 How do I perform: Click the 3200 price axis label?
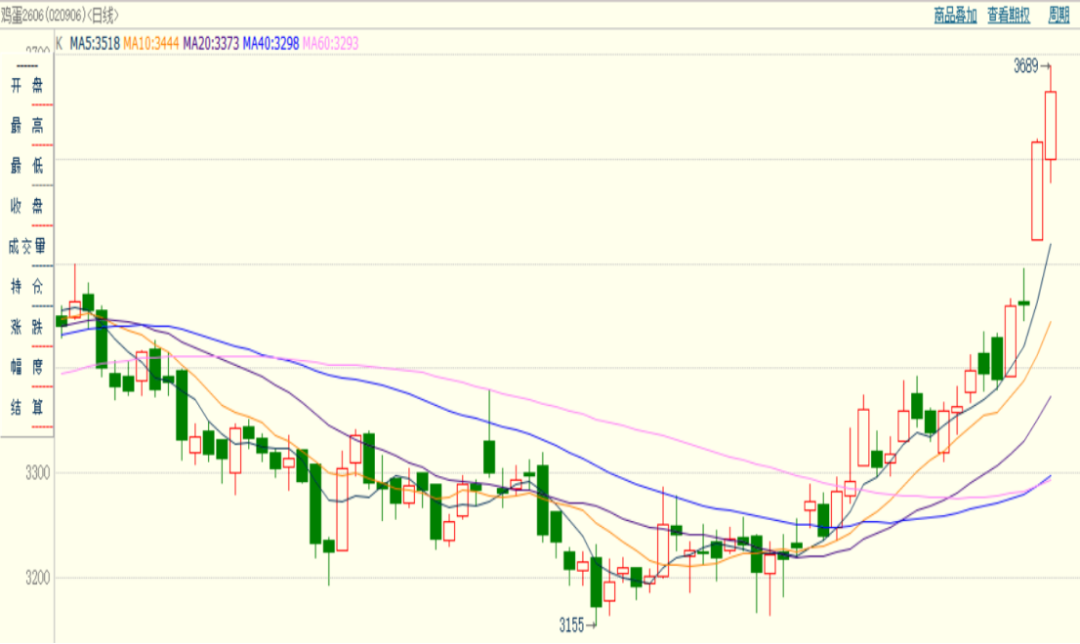click(x=38, y=578)
